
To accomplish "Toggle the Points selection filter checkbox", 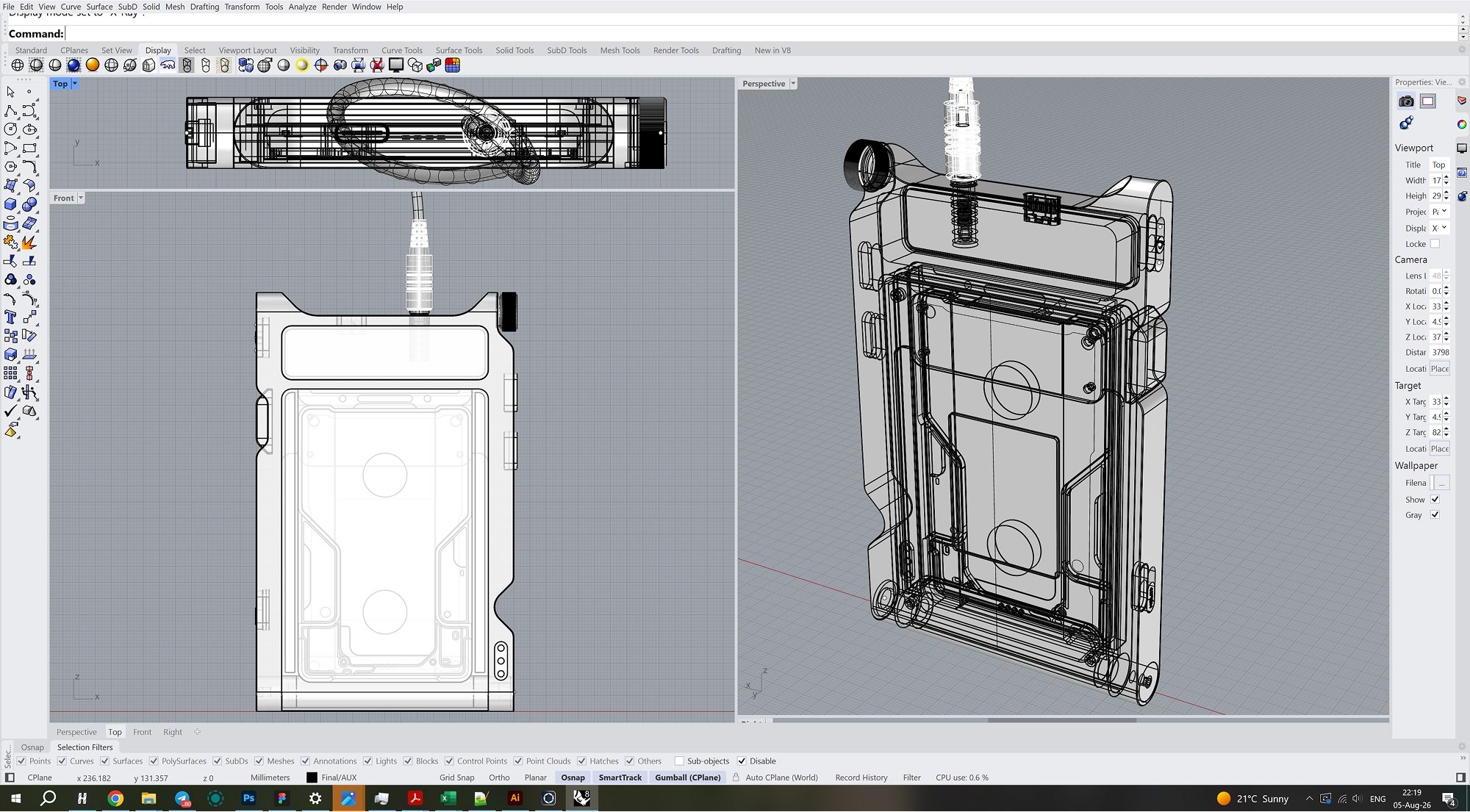I will [21, 761].
